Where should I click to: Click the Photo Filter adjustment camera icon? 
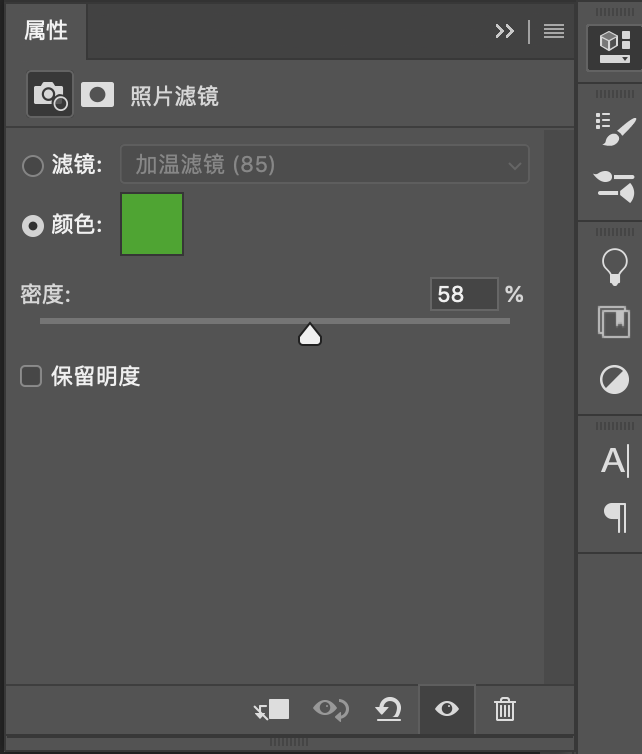[49, 95]
